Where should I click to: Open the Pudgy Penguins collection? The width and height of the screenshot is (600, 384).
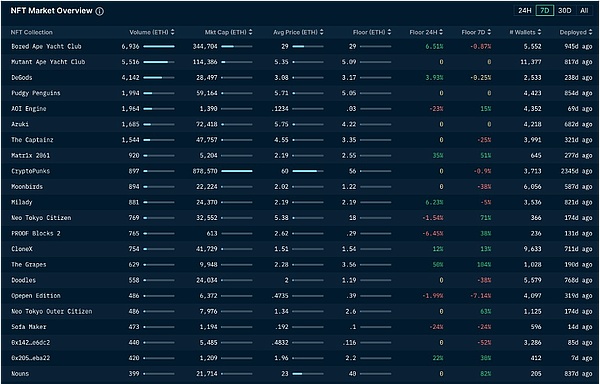point(36,93)
